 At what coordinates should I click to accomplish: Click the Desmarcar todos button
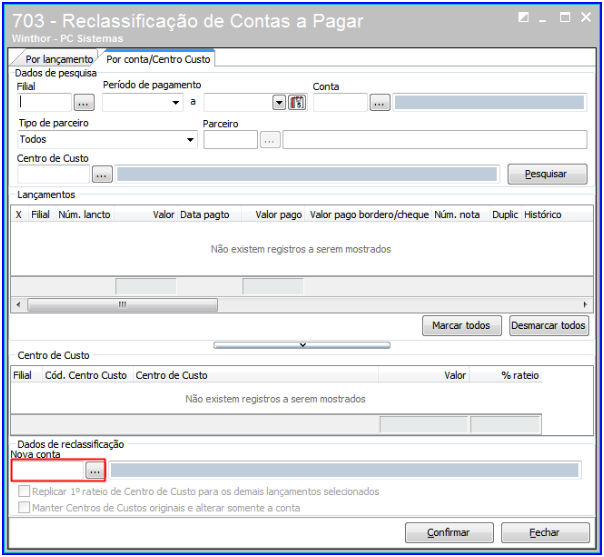pyautogui.click(x=549, y=325)
